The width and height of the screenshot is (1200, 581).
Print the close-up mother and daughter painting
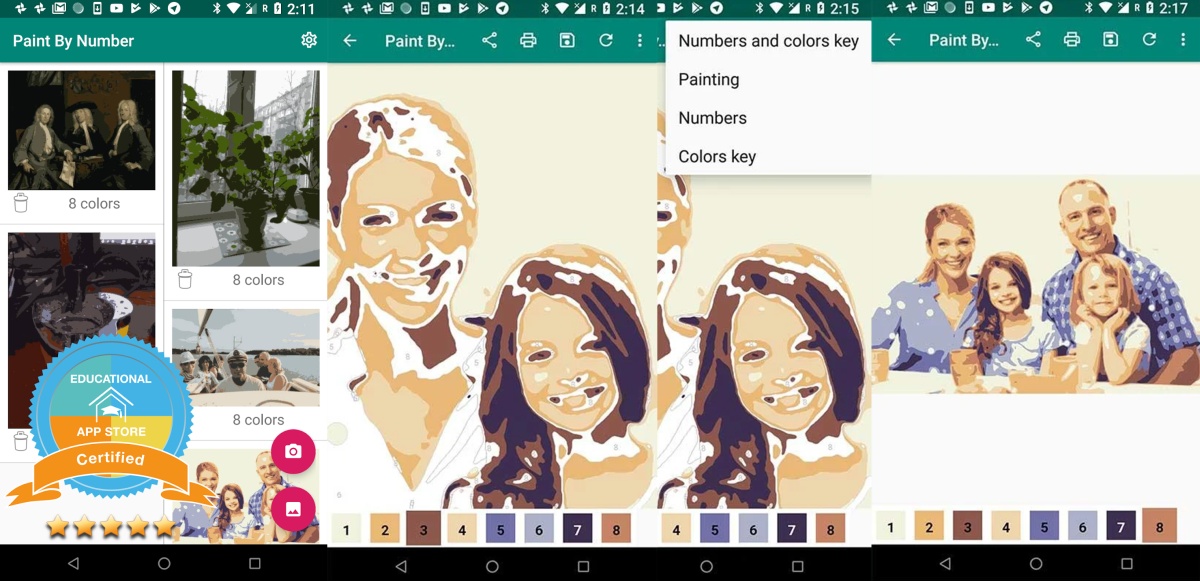tap(528, 40)
